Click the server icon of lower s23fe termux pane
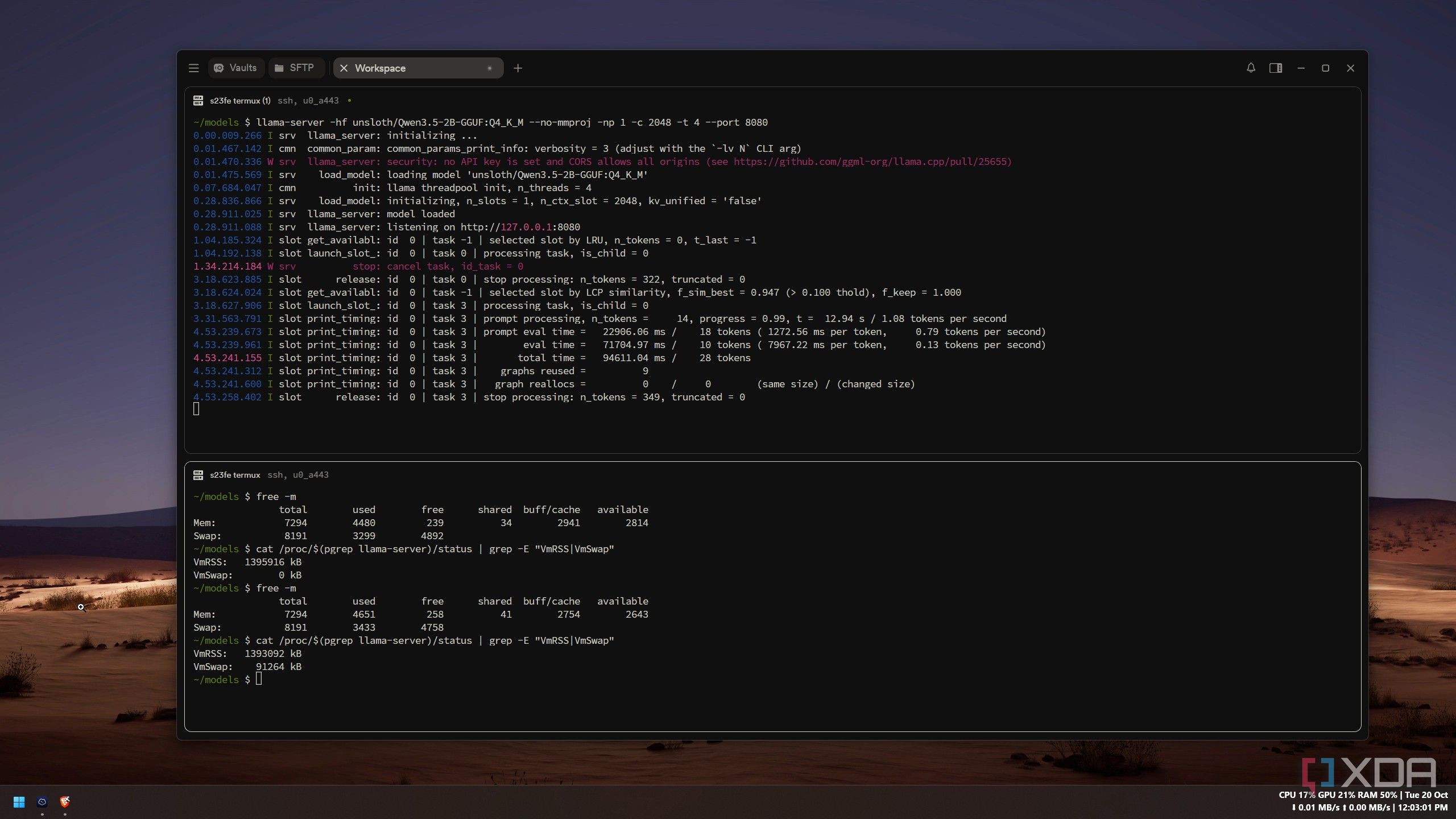 [198, 475]
